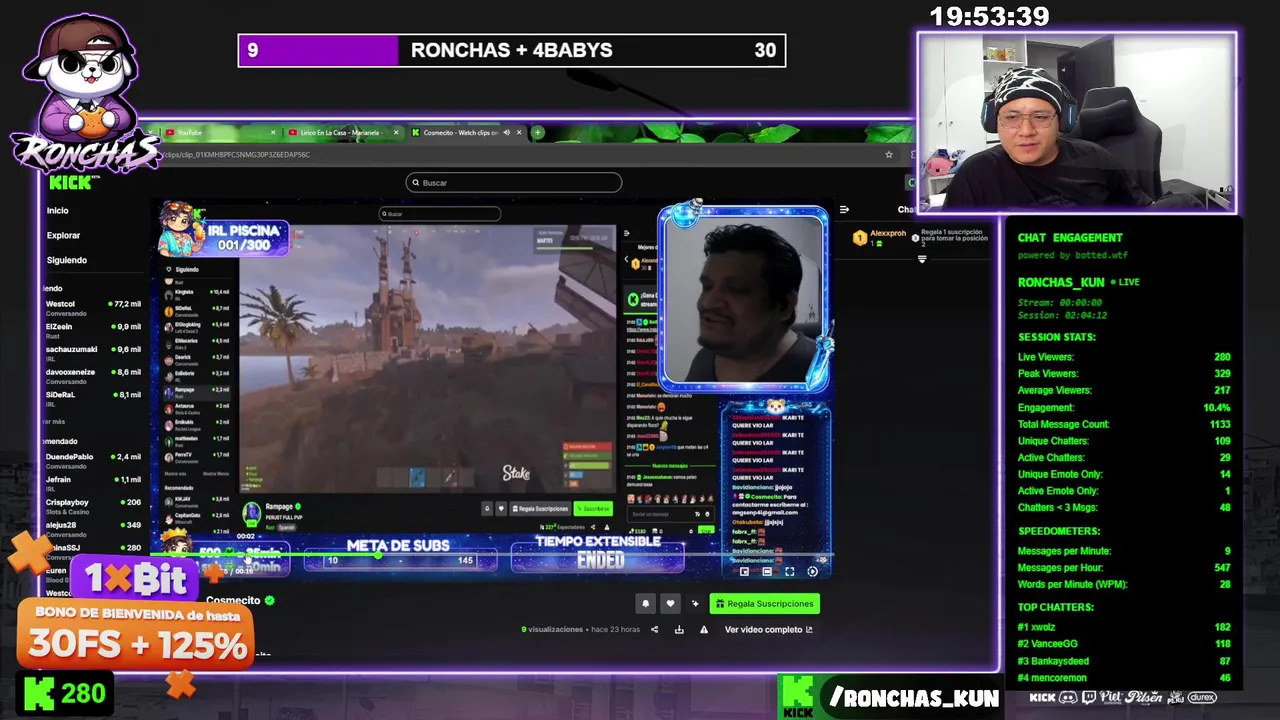Close the Cosmecito Kick tab
This screenshot has height=720, width=1280.
519,132
